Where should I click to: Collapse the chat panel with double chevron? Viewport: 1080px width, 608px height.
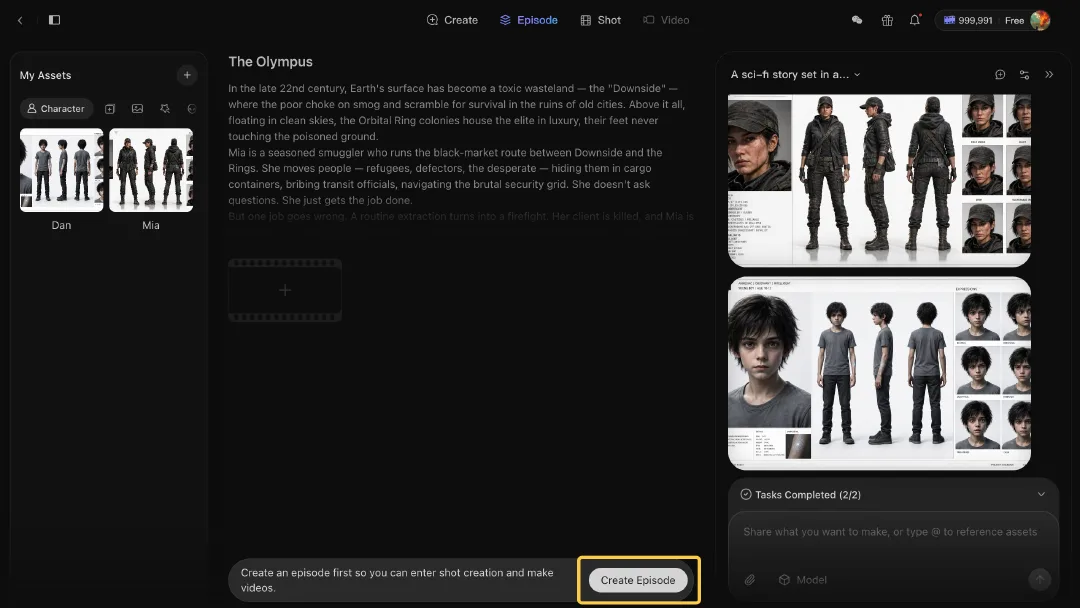coord(1049,74)
